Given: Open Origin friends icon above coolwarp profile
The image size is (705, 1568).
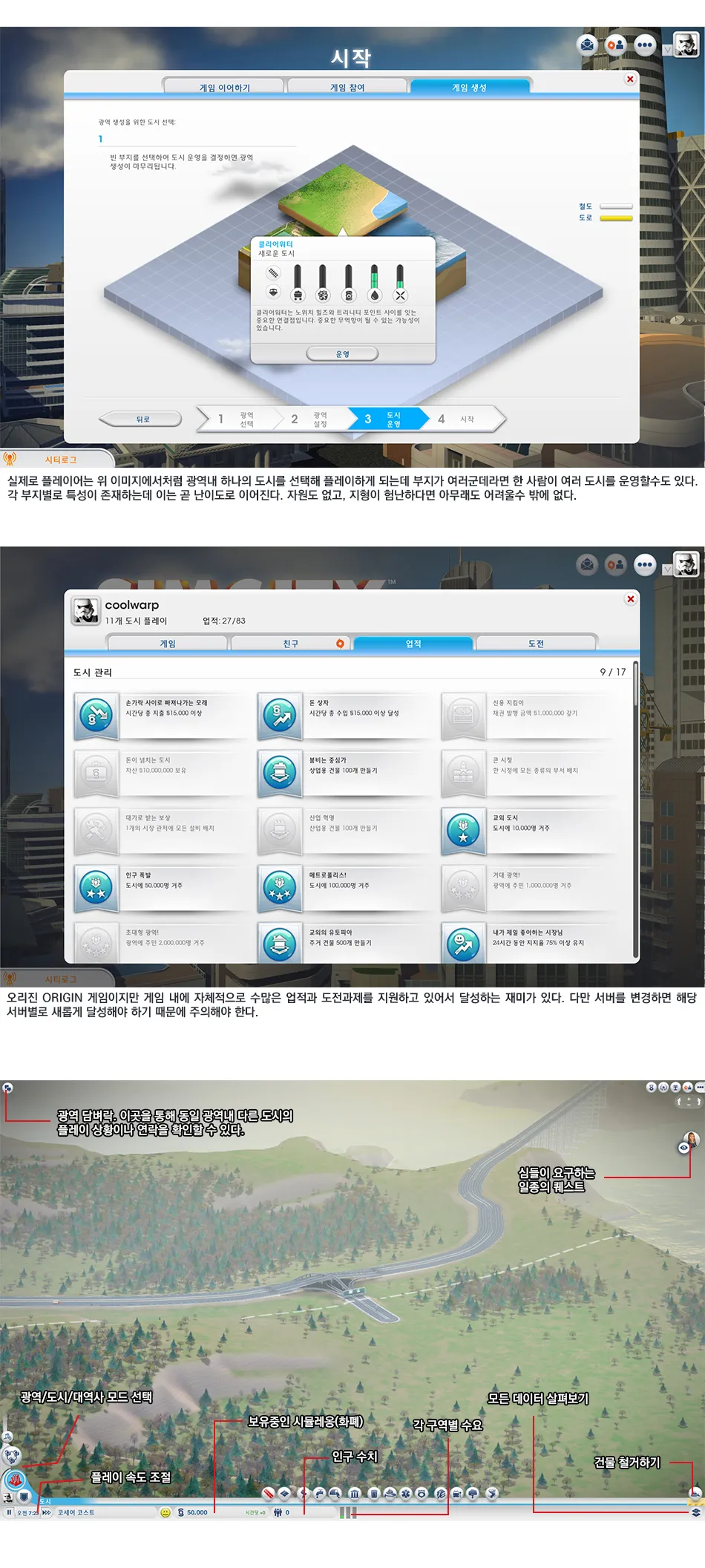Looking at the screenshot, I should [x=616, y=565].
